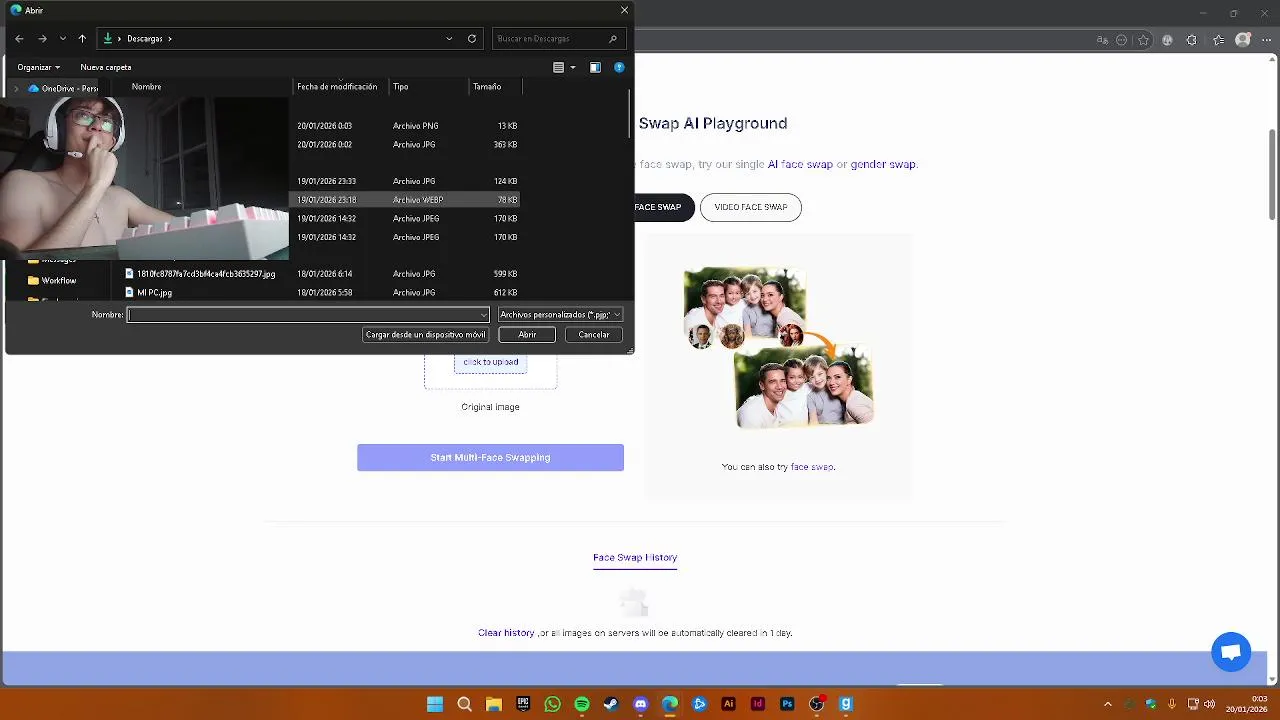Refresh the Descargas folder listing
This screenshot has height=720, width=1280.
472,39
